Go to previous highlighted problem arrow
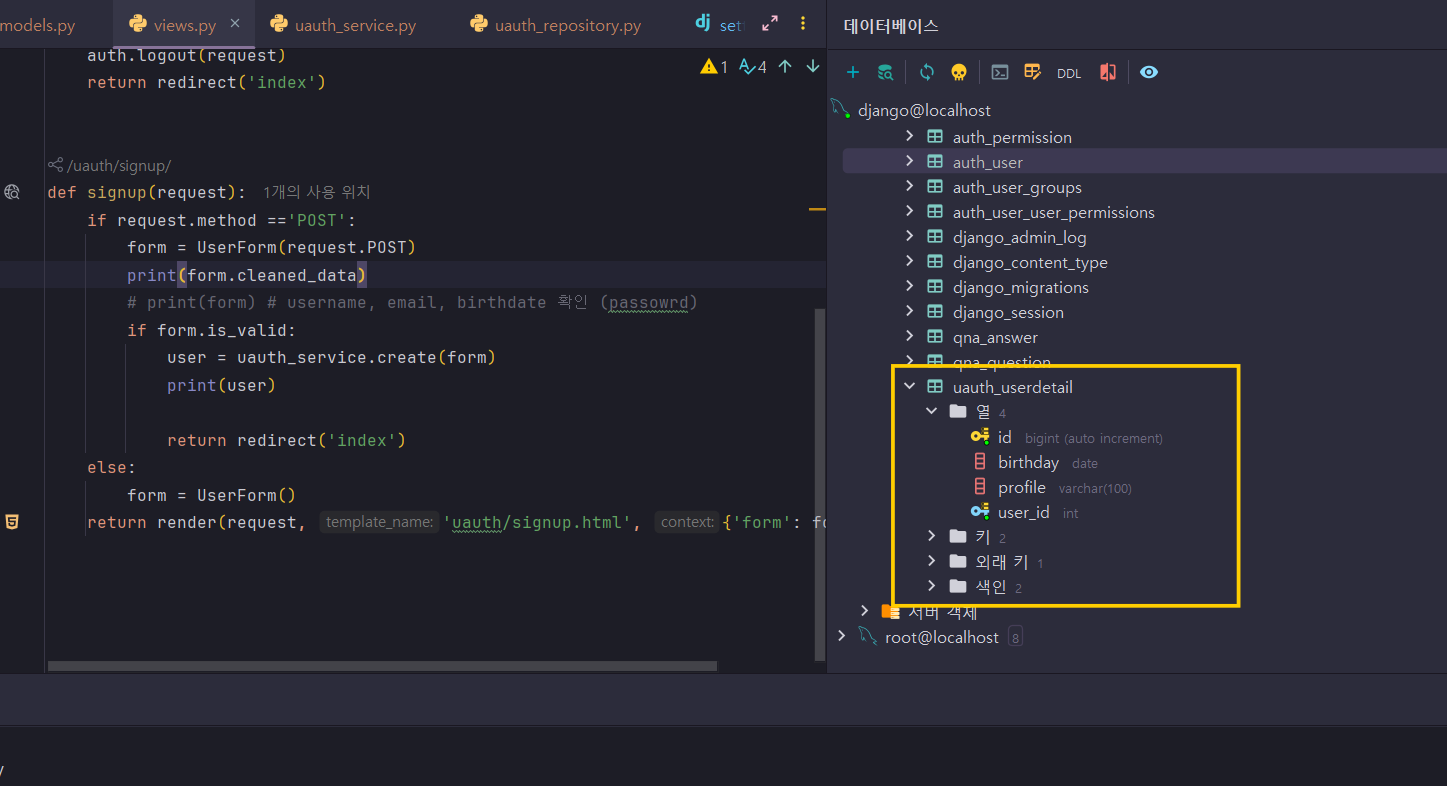1447x786 pixels. (785, 67)
